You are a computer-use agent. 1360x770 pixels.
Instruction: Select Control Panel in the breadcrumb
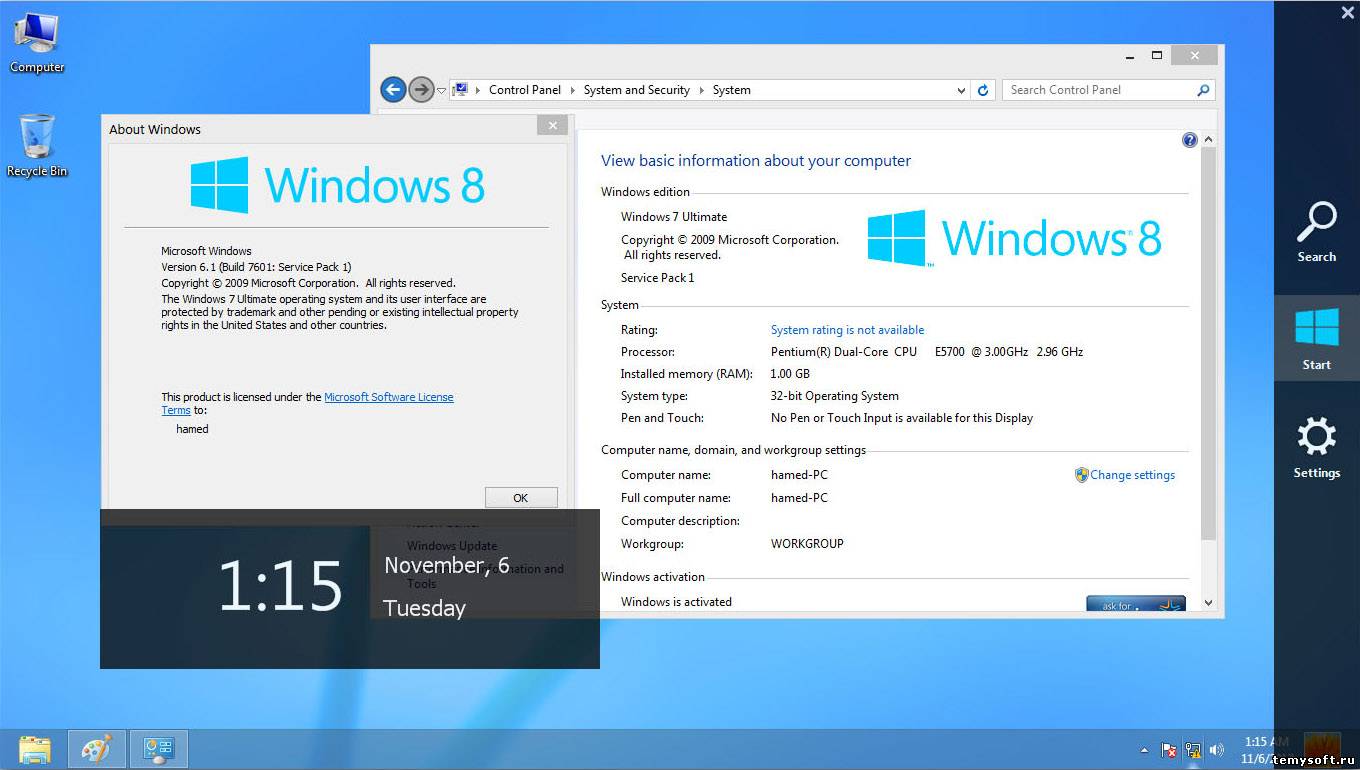point(525,90)
